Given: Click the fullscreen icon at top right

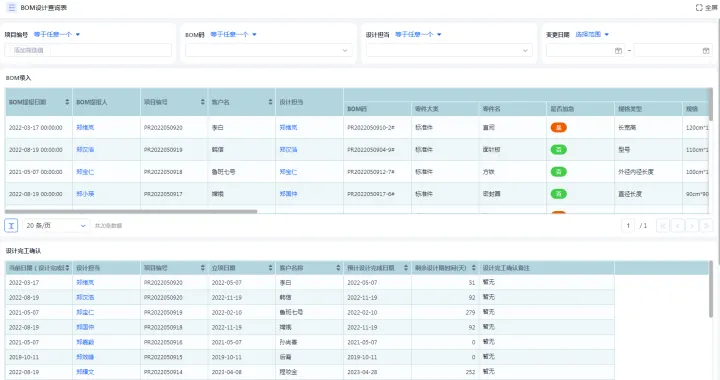Looking at the screenshot, I should pos(699,8).
